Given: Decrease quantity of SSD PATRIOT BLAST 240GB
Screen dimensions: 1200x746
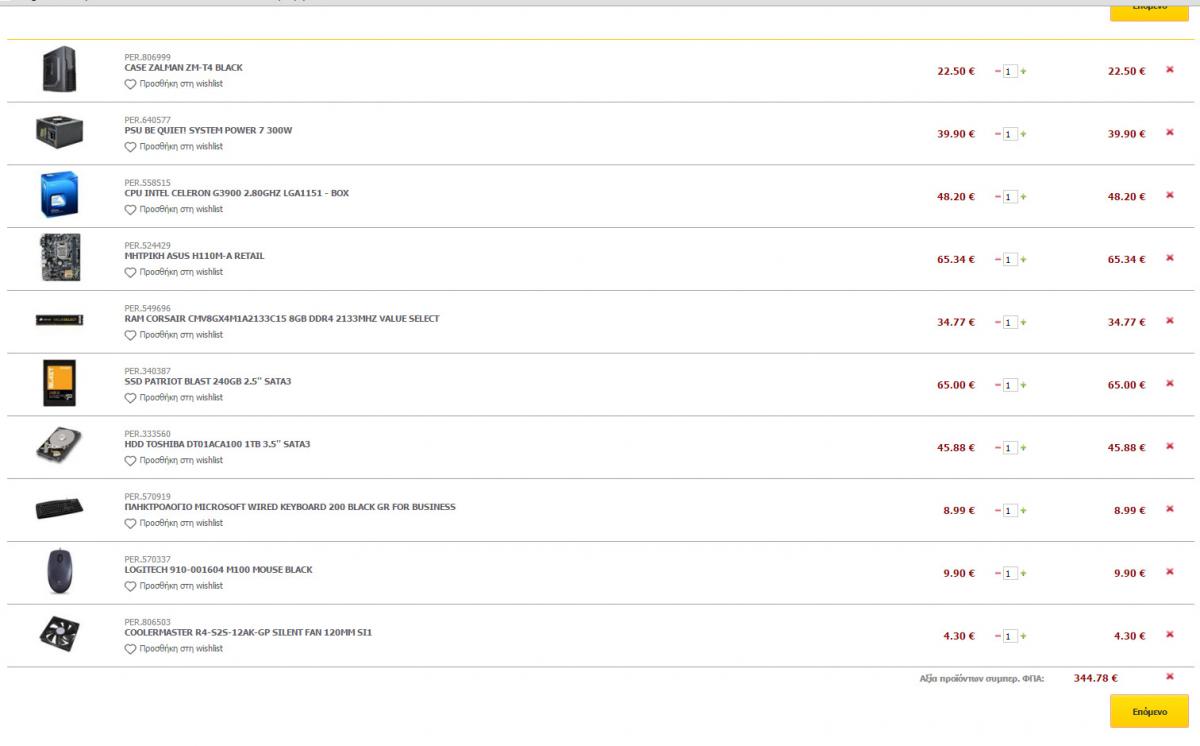Looking at the screenshot, I should [998, 385].
